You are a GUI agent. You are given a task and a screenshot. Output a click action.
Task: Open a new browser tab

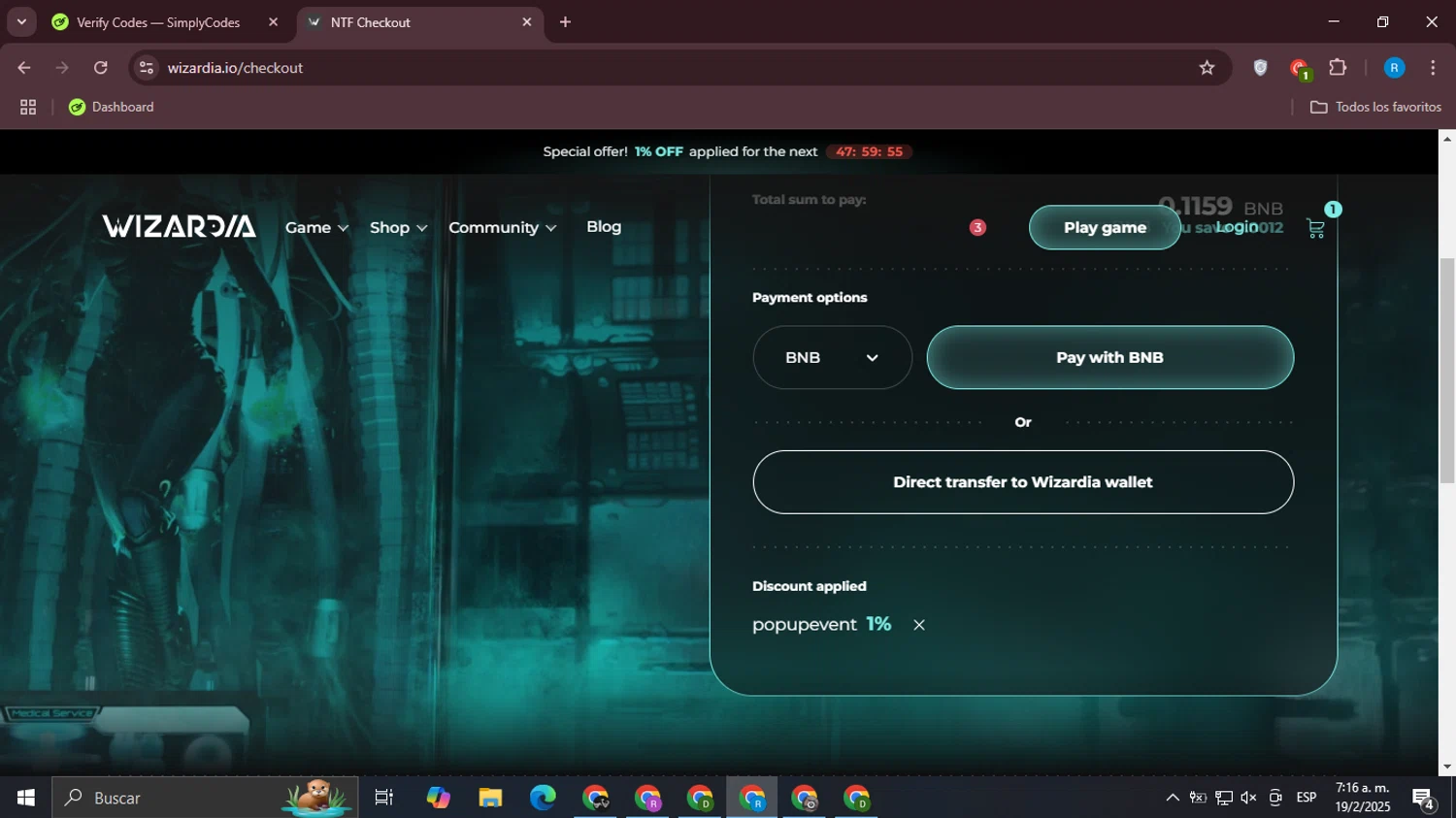point(565,22)
